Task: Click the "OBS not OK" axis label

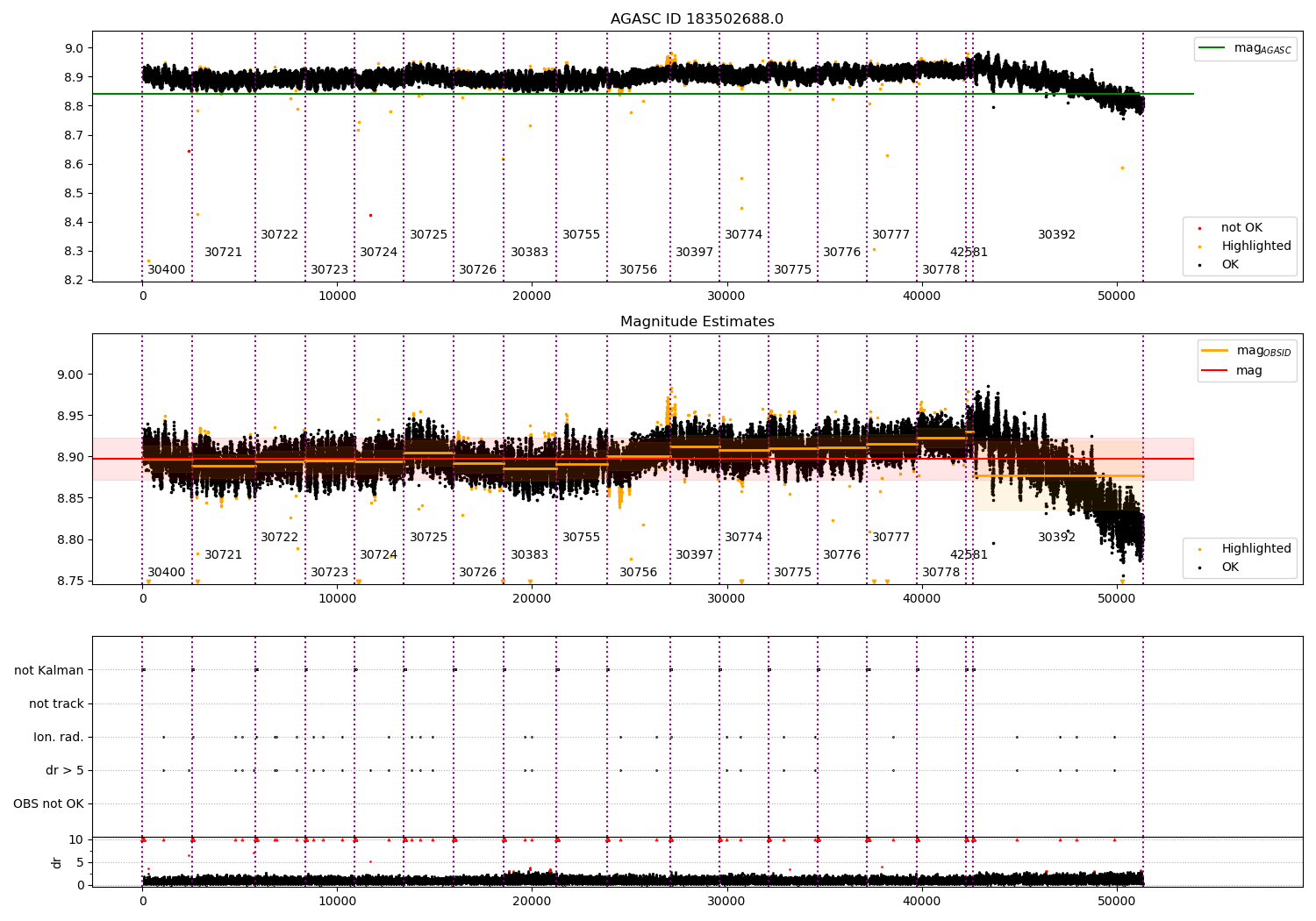Action: [48, 803]
